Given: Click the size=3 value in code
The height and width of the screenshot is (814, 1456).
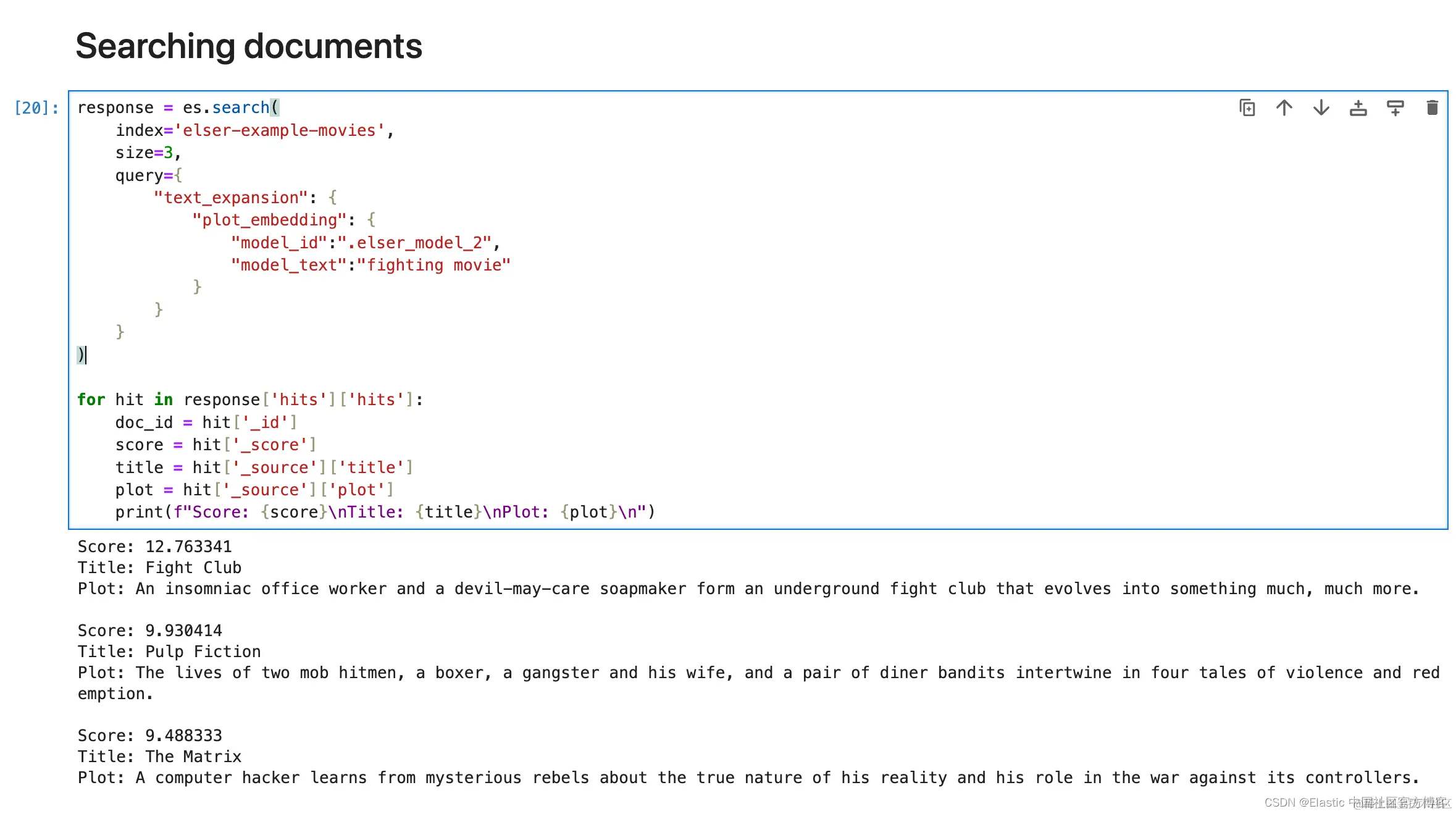Looking at the screenshot, I should [x=167, y=153].
